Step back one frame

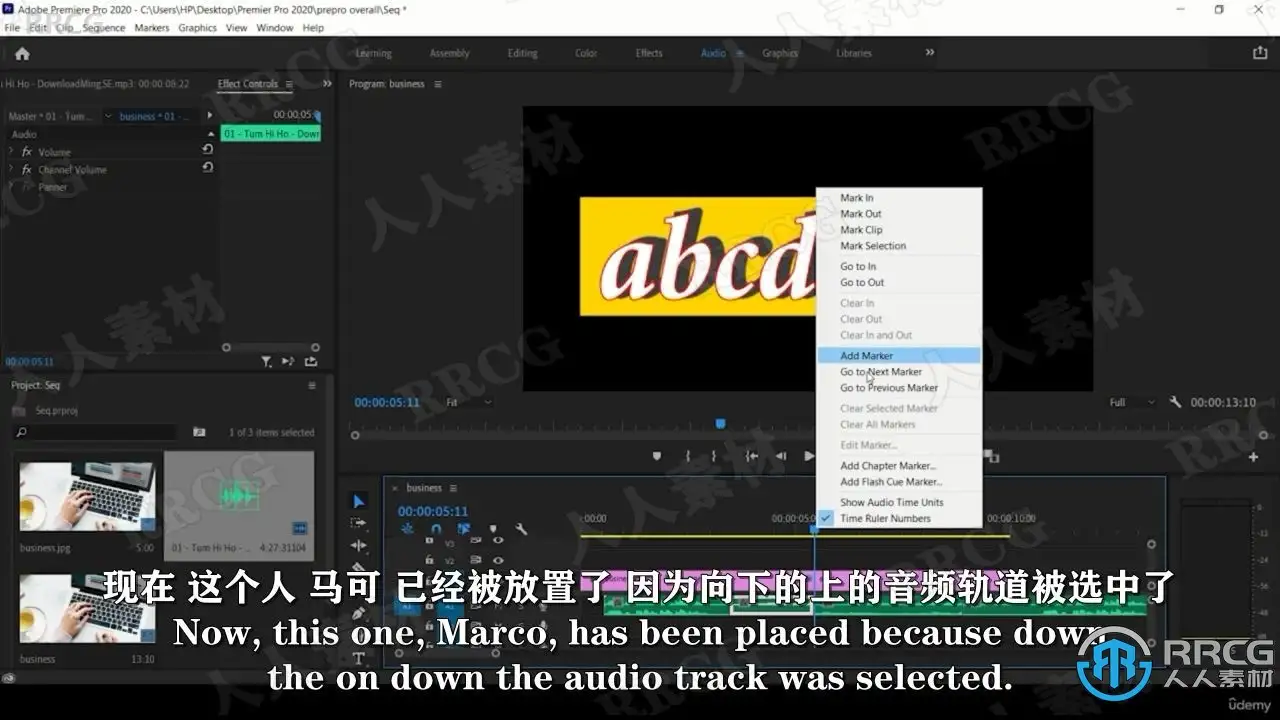[781, 456]
